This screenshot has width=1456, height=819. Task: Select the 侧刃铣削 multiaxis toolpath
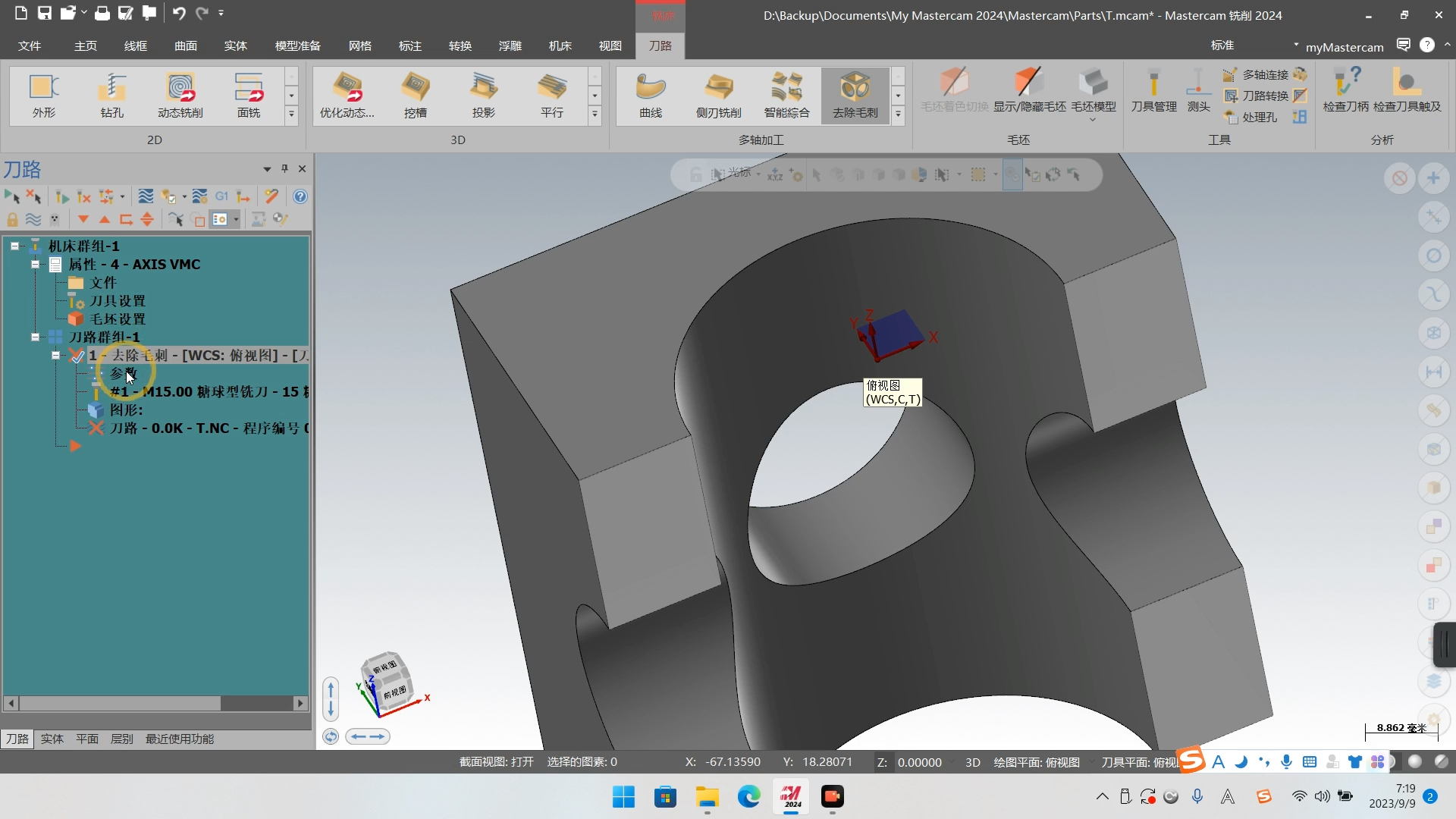click(718, 95)
